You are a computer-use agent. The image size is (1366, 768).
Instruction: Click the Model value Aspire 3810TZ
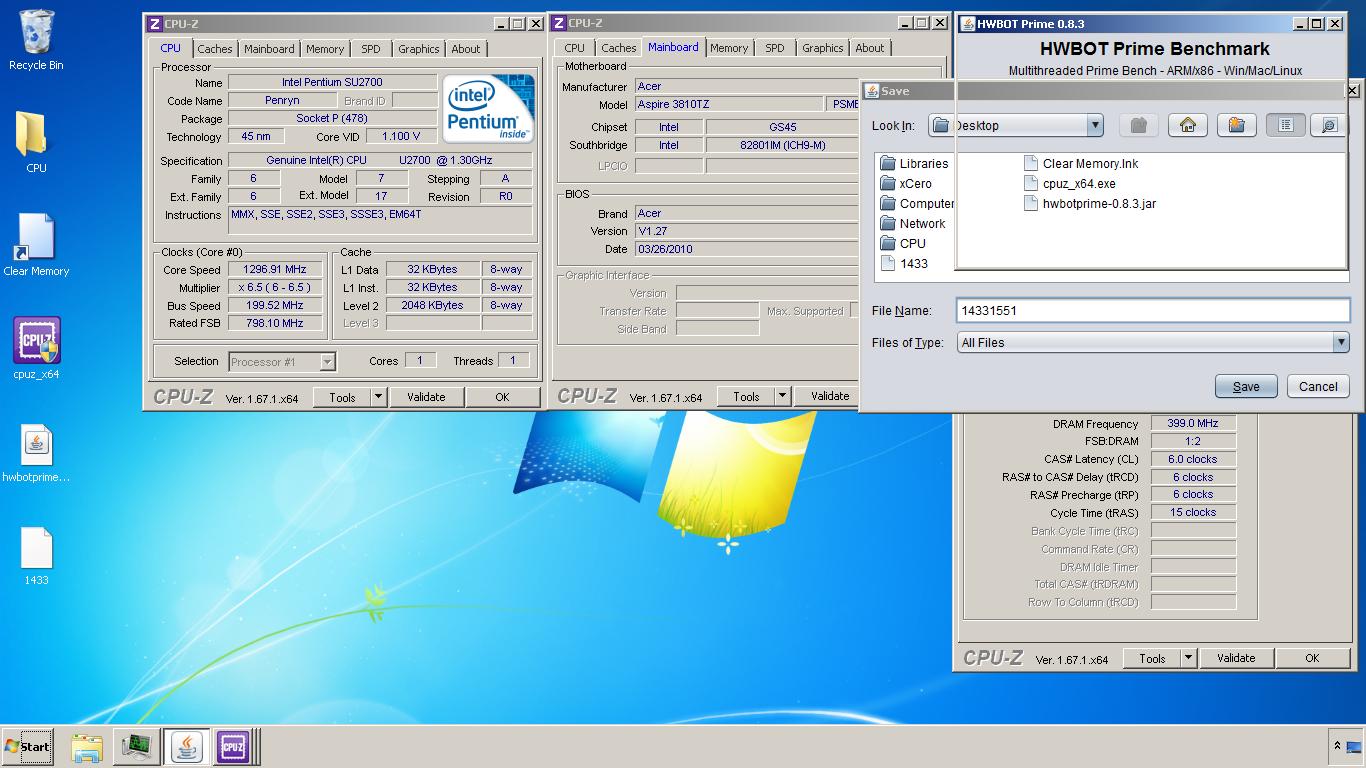(730, 104)
